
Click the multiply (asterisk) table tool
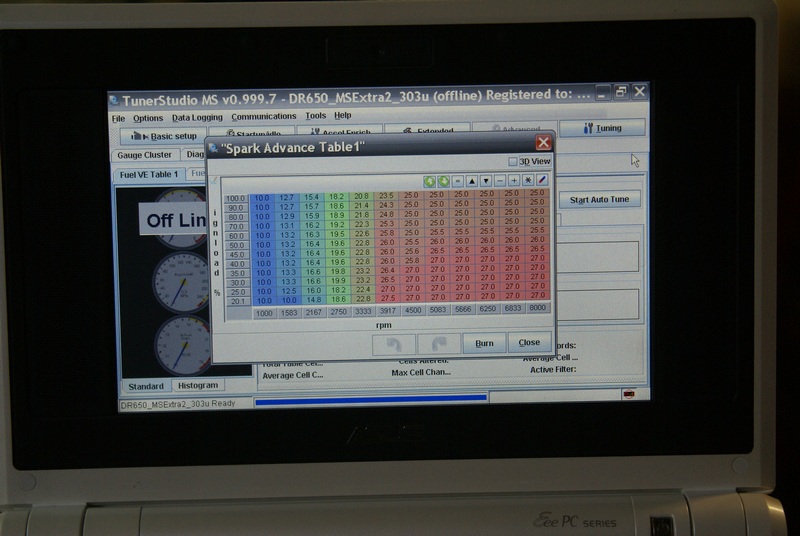tap(528, 180)
